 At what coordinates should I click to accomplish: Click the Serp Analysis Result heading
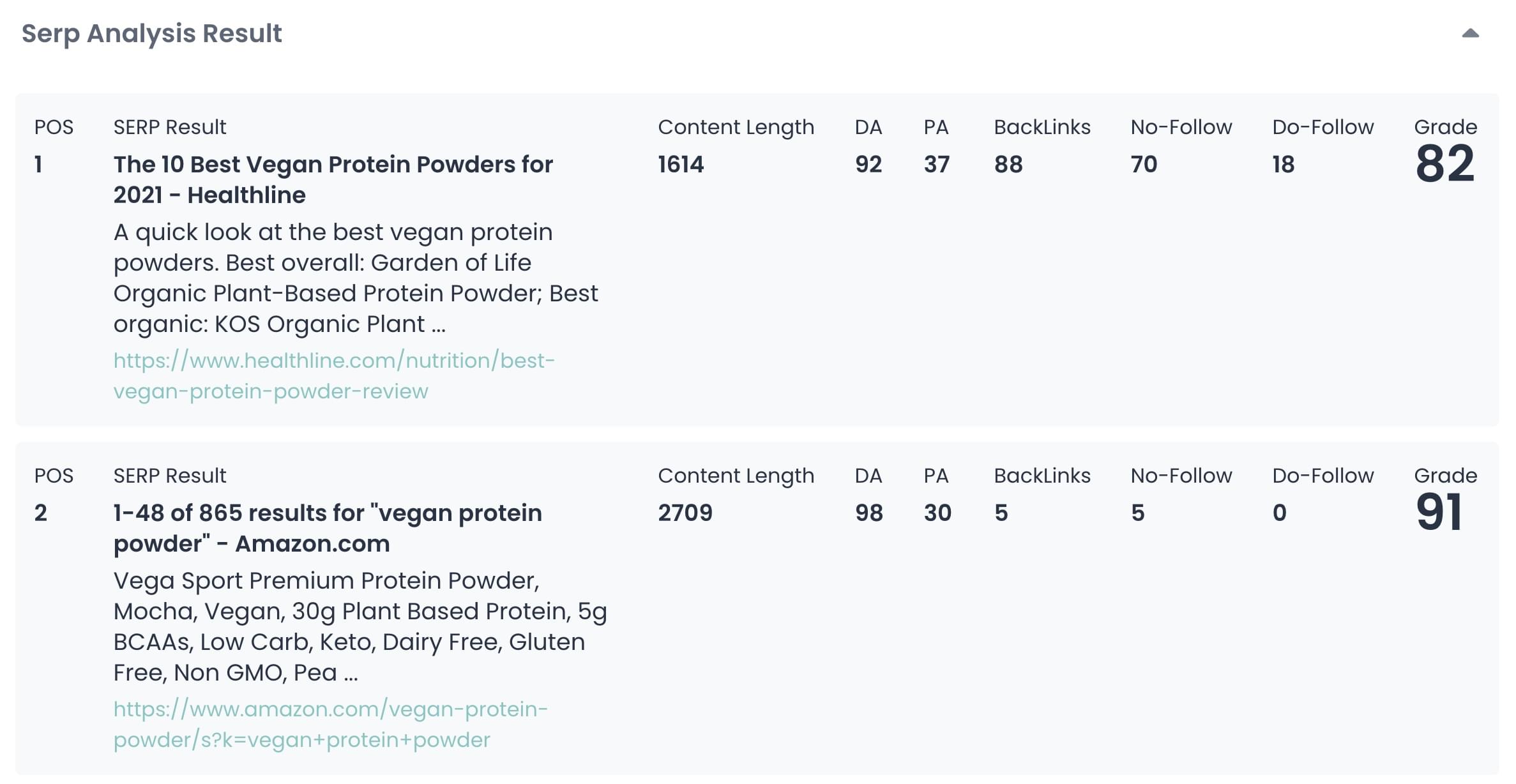(151, 33)
